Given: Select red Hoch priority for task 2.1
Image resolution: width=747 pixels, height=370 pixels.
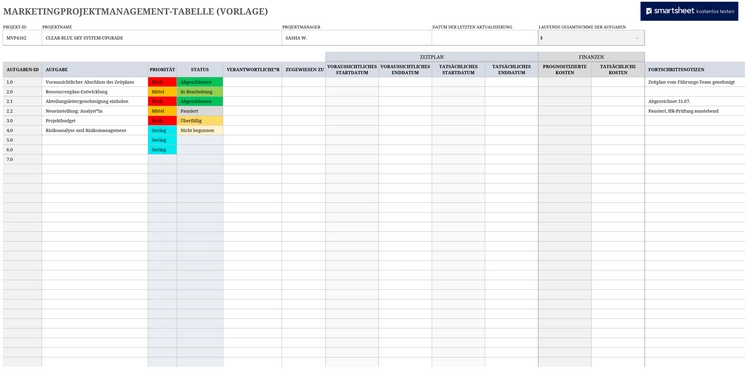Looking at the screenshot, I should [x=162, y=101].
